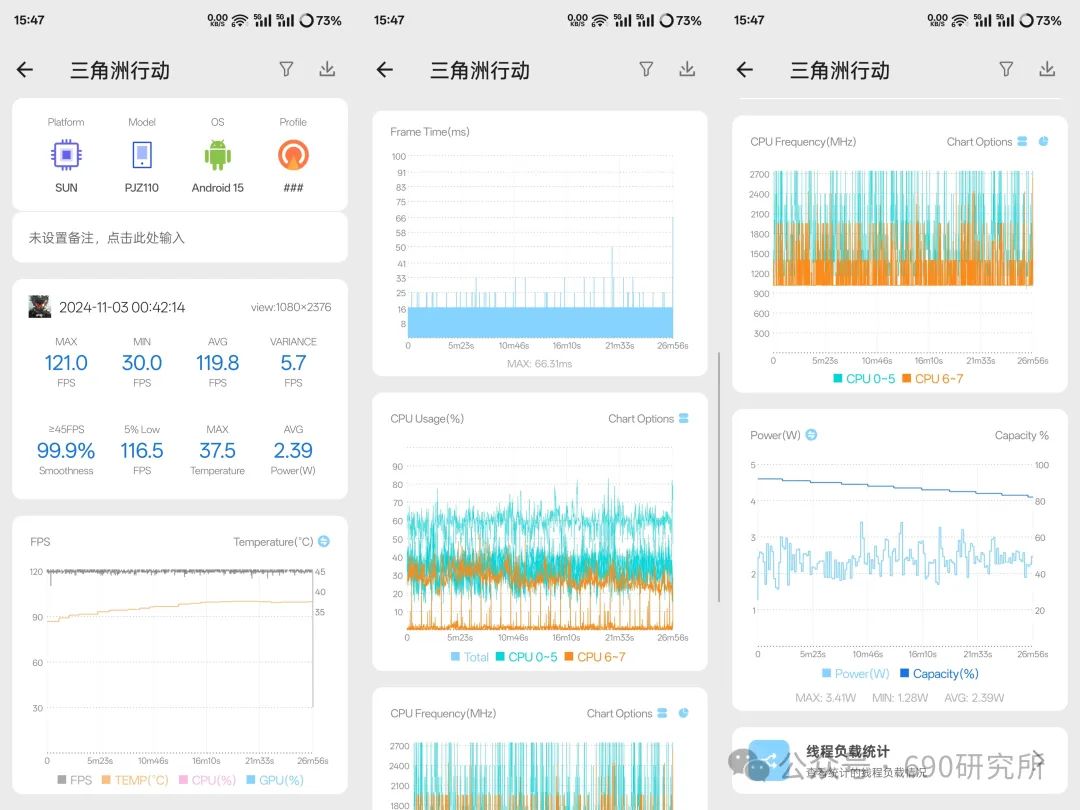The image size is (1080, 810).
Task: Toggle Capacity(%) series in the power legend
Action: coord(939,673)
